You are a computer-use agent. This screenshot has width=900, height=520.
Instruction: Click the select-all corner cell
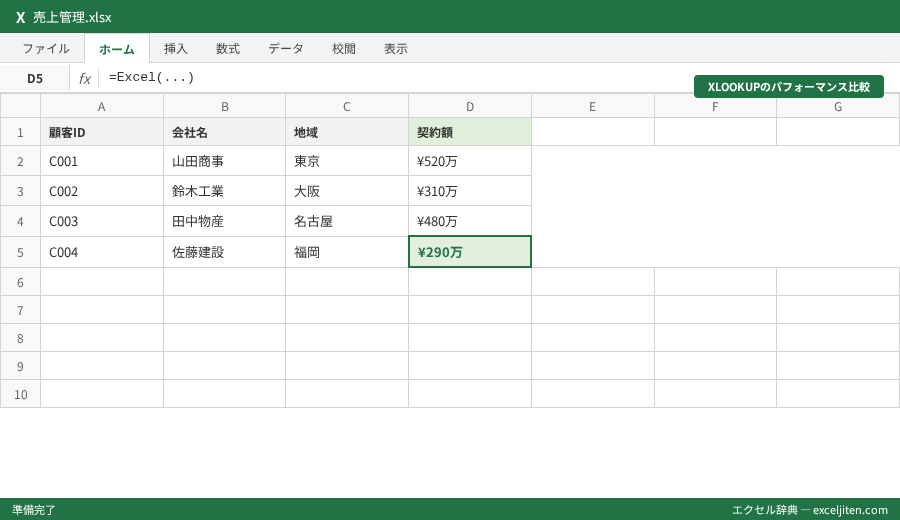click(x=20, y=106)
